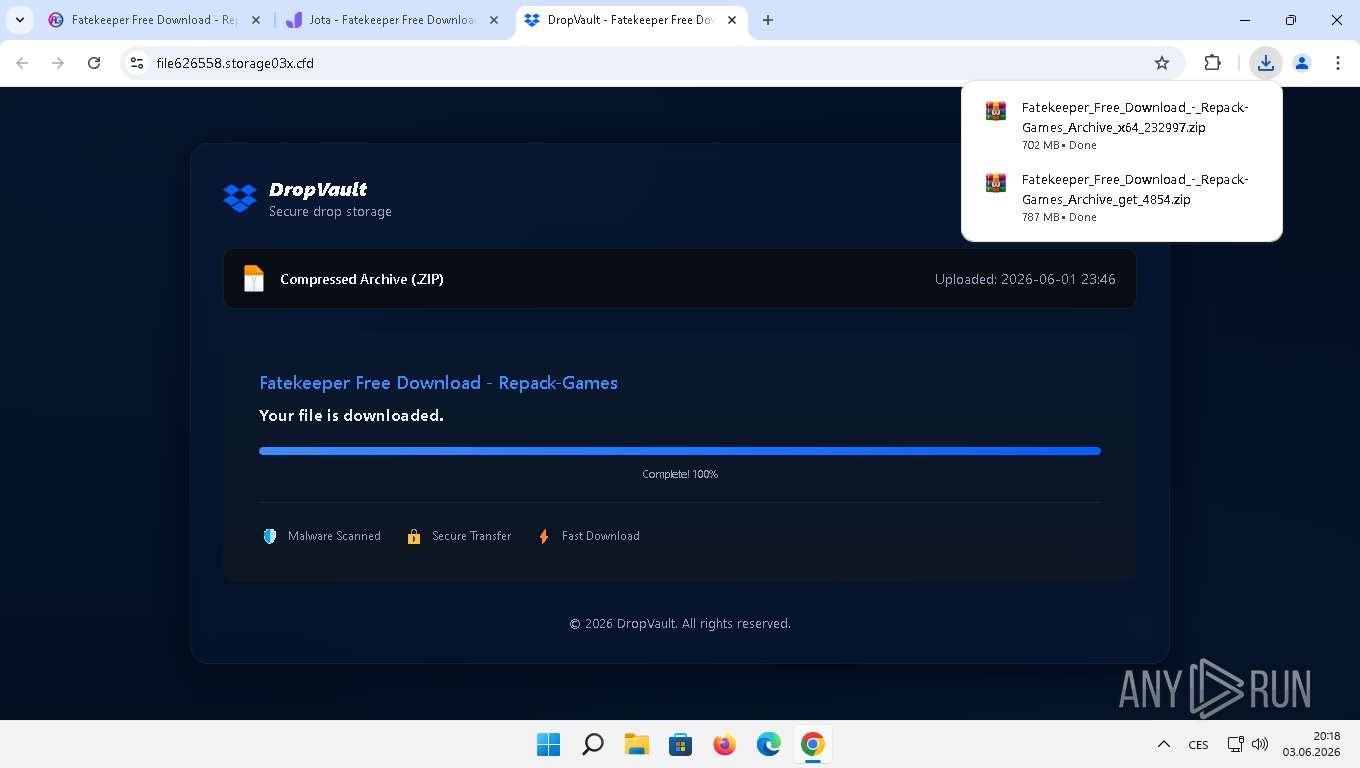Click the ZIP file icon in archive row
Screen dimensions: 1360x768
pyautogui.click(x=254, y=279)
